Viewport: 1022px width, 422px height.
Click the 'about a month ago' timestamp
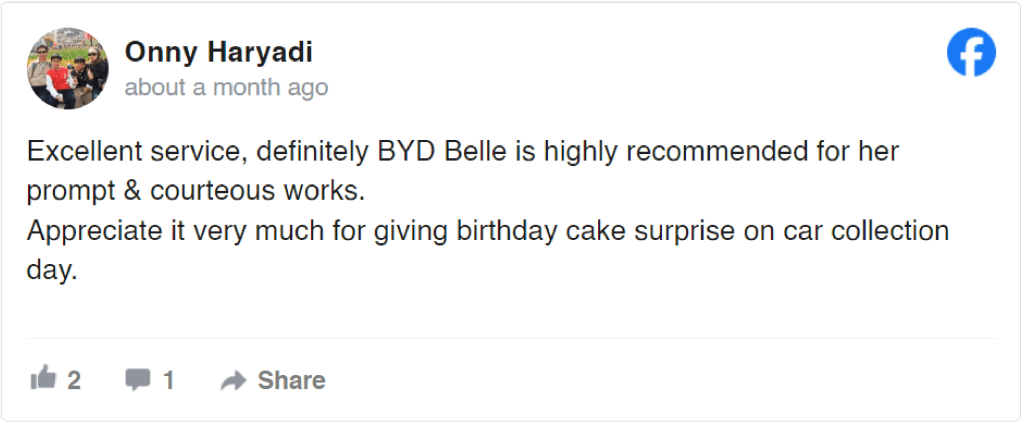tap(226, 88)
